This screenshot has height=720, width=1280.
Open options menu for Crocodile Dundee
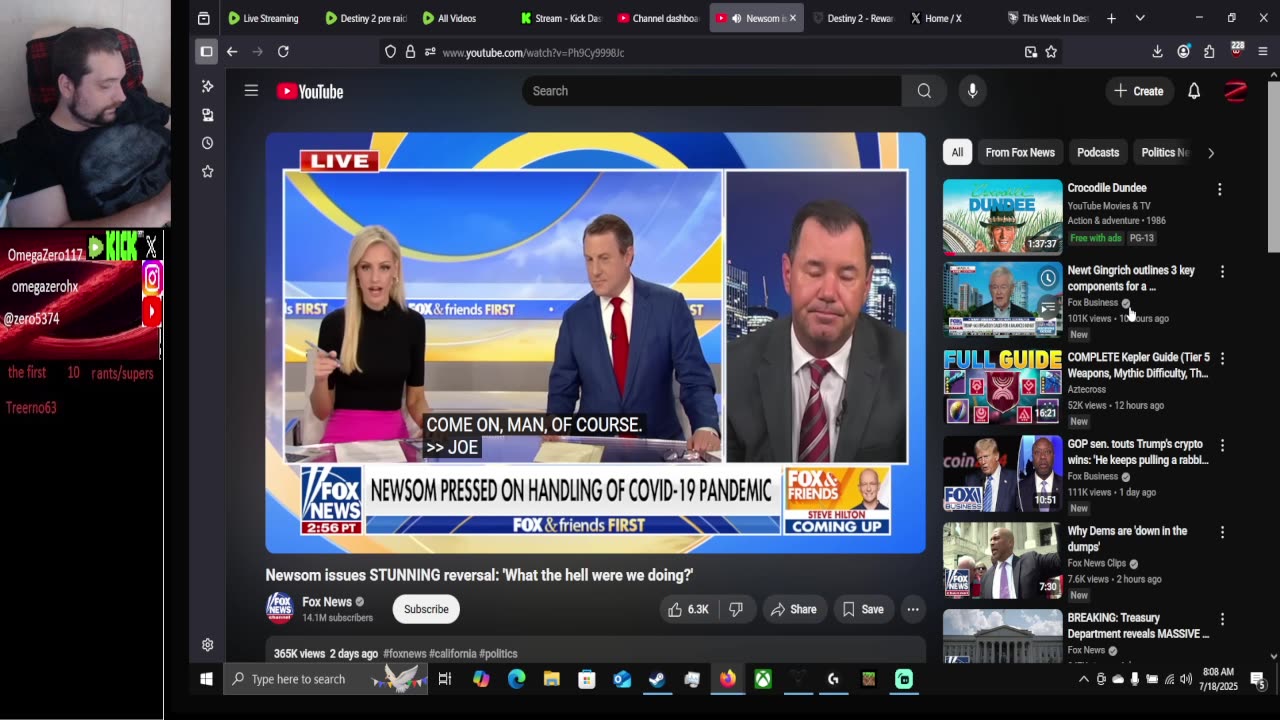pos(1220,189)
